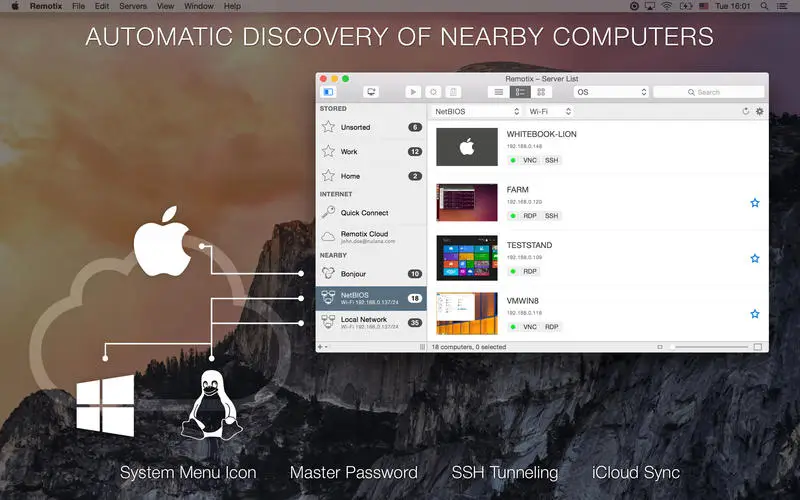This screenshot has width=800, height=500.
Task: Click the add-server monitor toolbar icon
Action: [371, 92]
